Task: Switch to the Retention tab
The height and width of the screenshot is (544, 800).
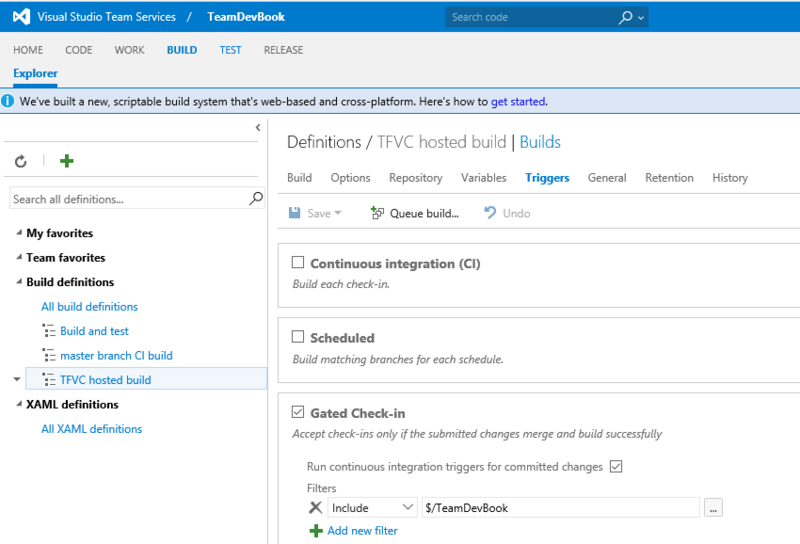Action: tap(669, 178)
